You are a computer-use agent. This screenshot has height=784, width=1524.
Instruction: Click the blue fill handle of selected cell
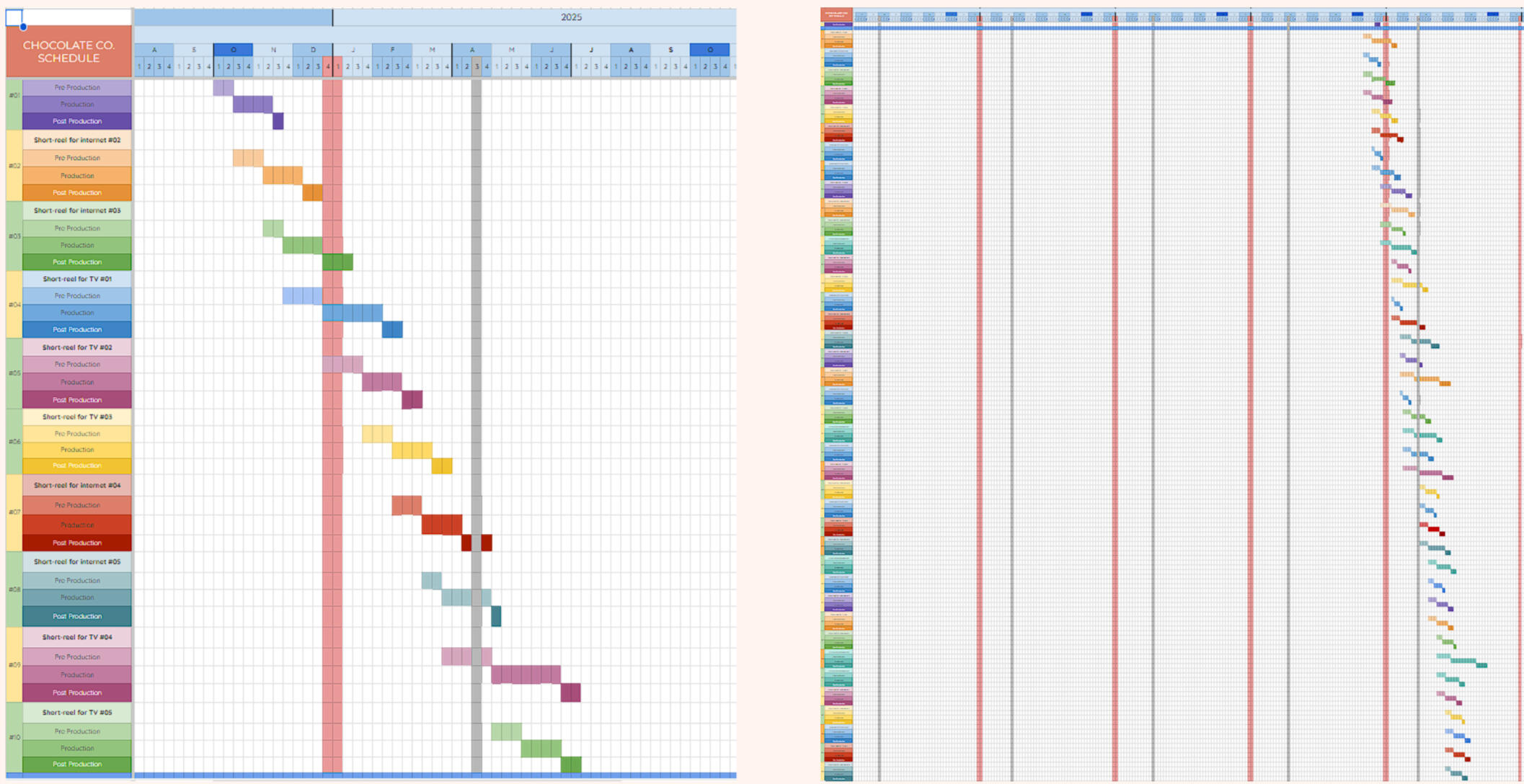click(23, 27)
